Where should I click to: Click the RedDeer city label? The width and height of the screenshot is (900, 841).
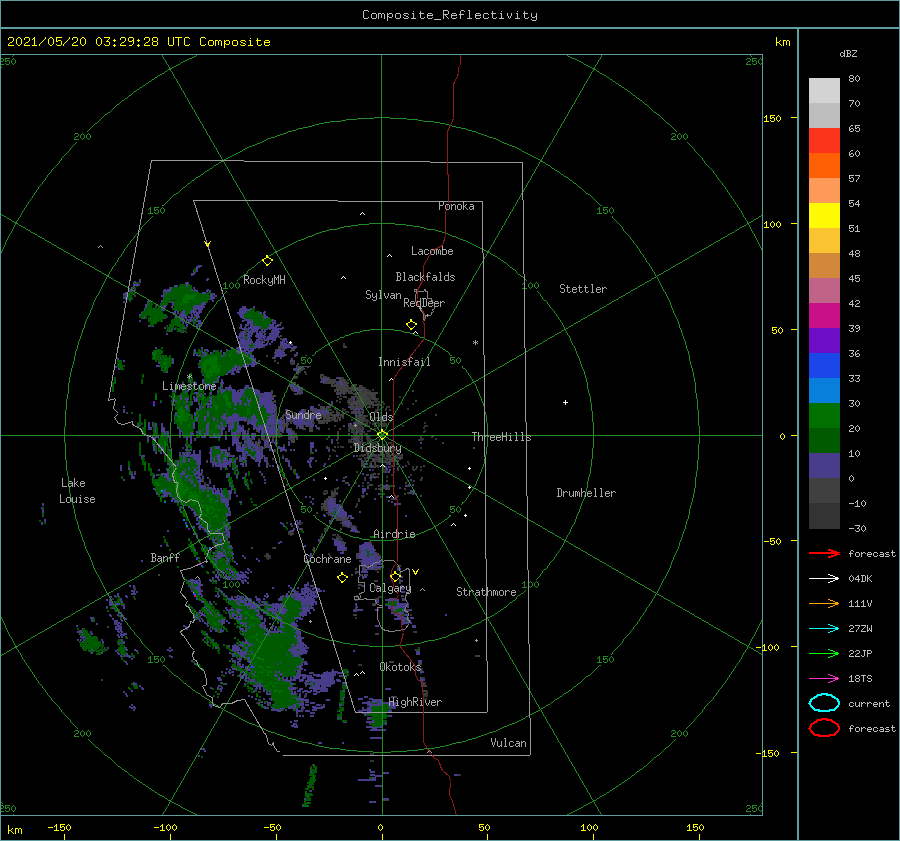pyautogui.click(x=424, y=303)
